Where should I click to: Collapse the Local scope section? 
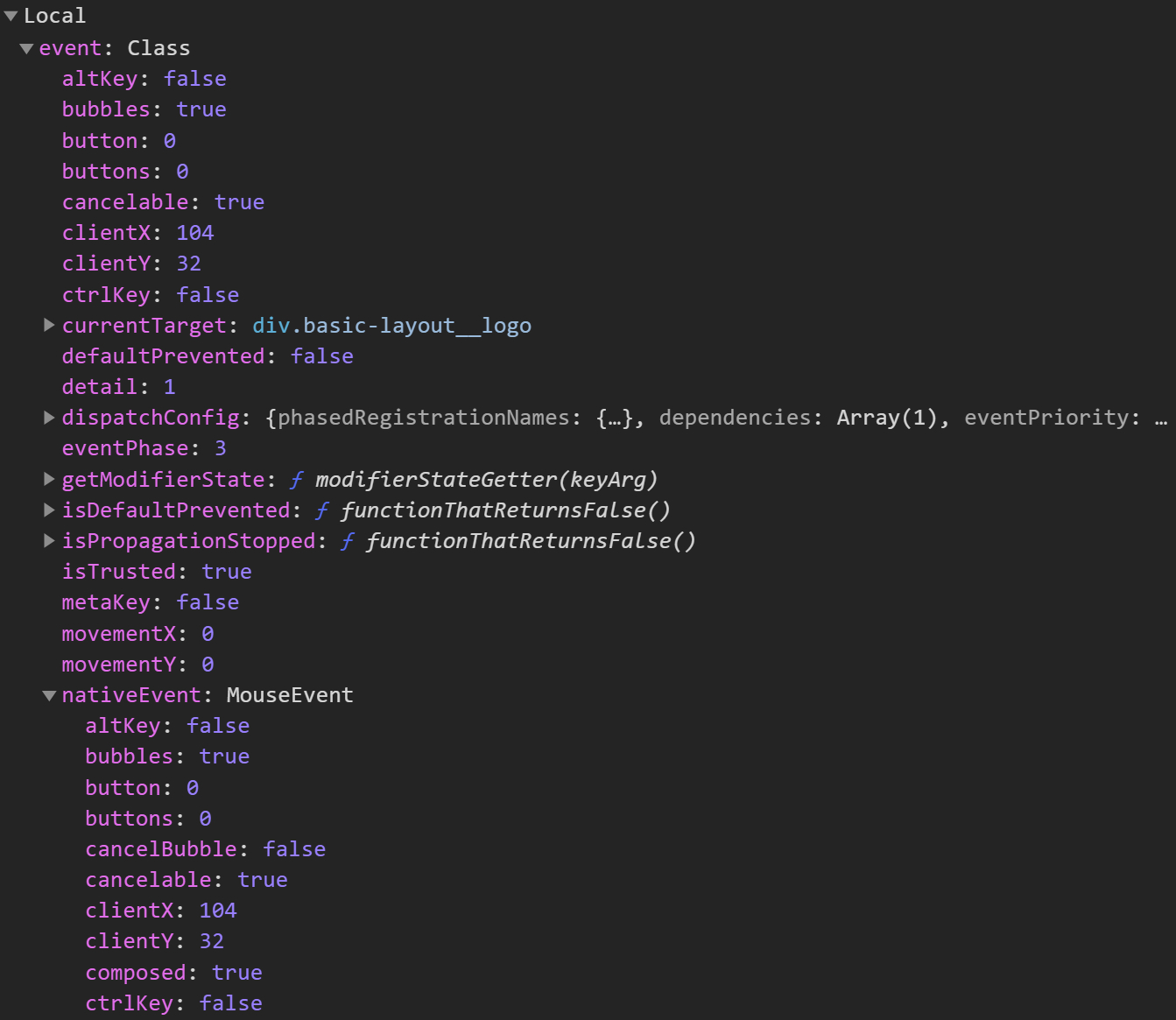click(11, 17)
